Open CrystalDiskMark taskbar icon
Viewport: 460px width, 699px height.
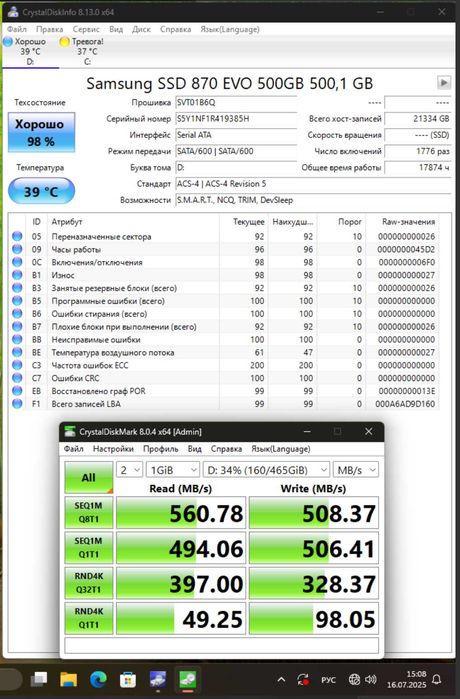tap(188, 679)
